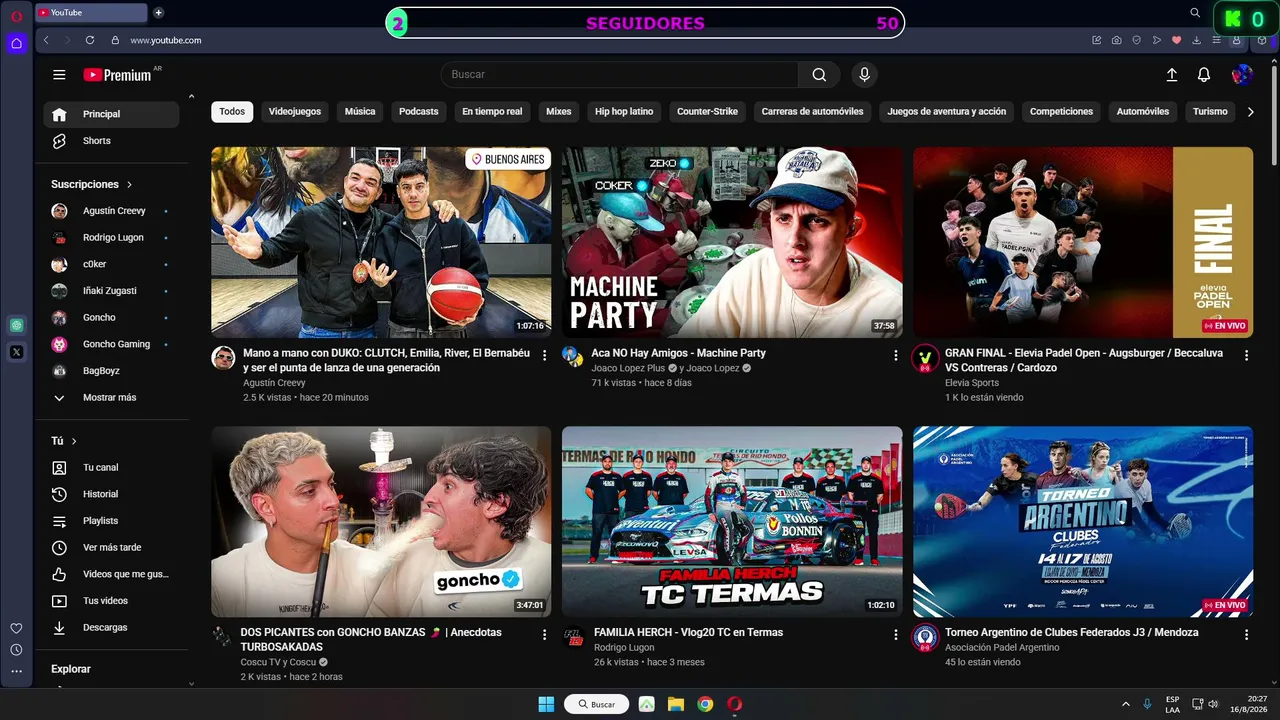Open the YouTube guide hamburger menu
This screenshot has width=1280, height=720.
point(59,75)
